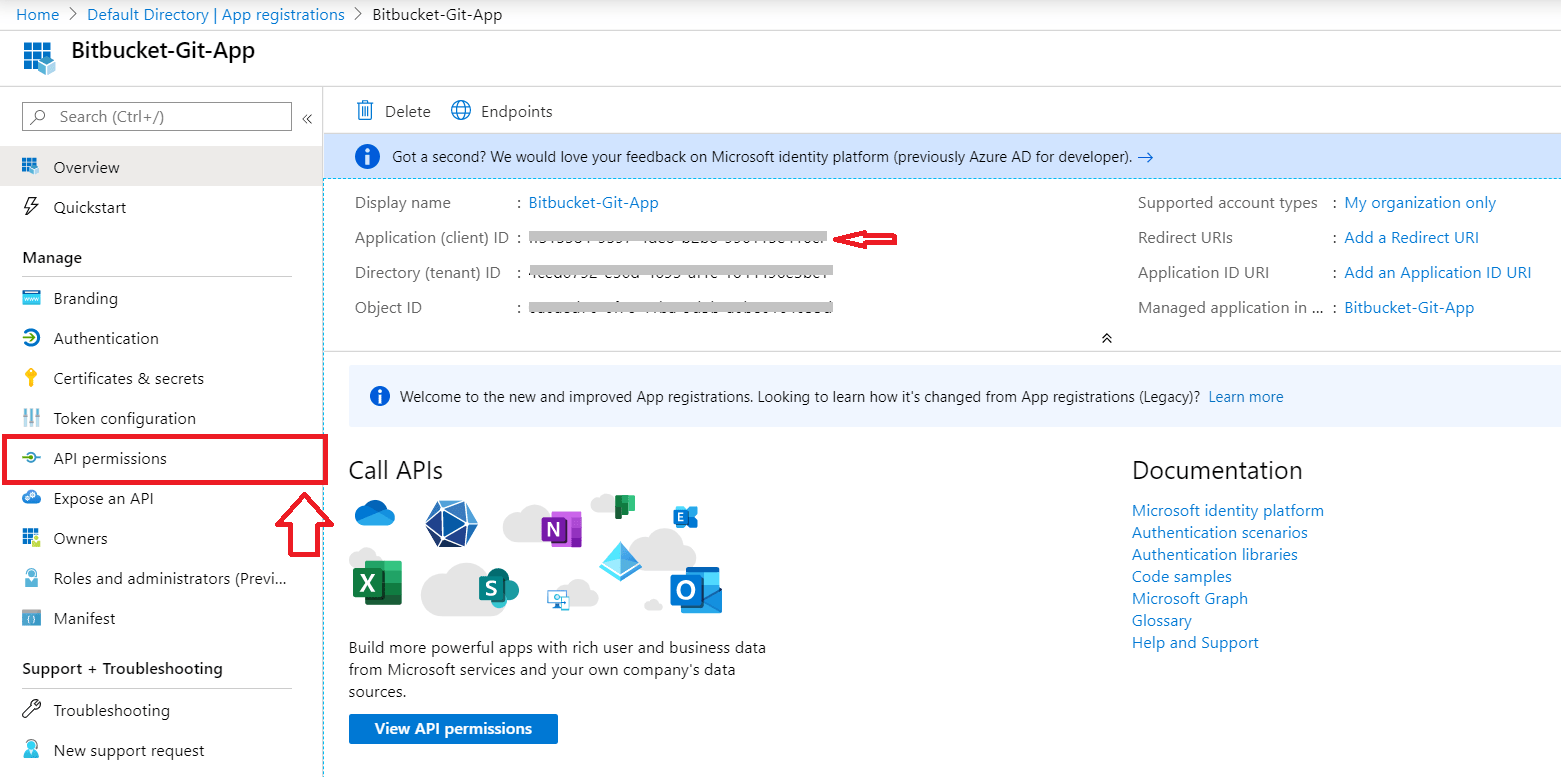Image resolution: width=1561 pixels, height=777 pixels.
Task: Click the API permissions sidebar icon
Action: [x=31, y=458]
